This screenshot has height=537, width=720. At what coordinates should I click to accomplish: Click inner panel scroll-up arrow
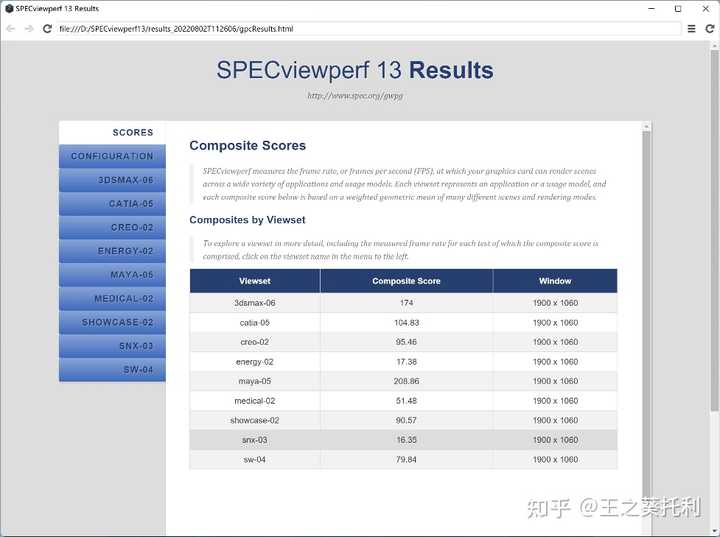coord(646,126)
